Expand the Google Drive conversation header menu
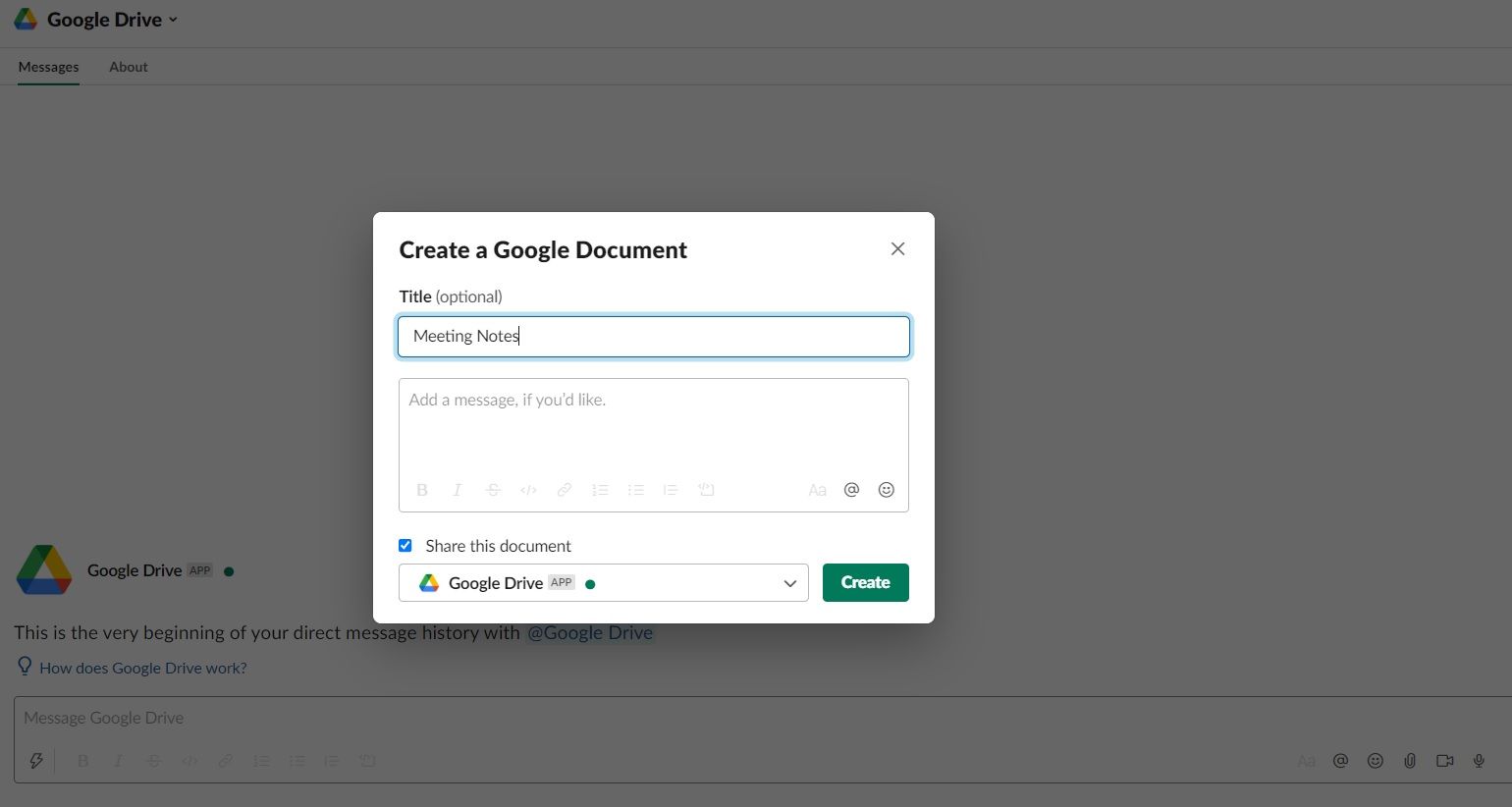The height and width of the screenshot is (807, 1512). [x=173, y=19]
